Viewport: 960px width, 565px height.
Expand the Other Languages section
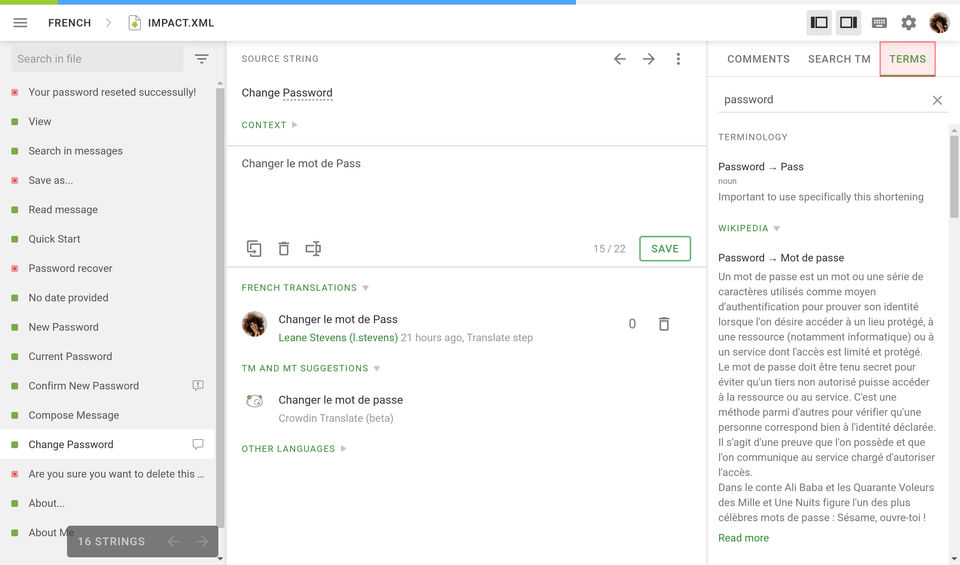point(294,449)
